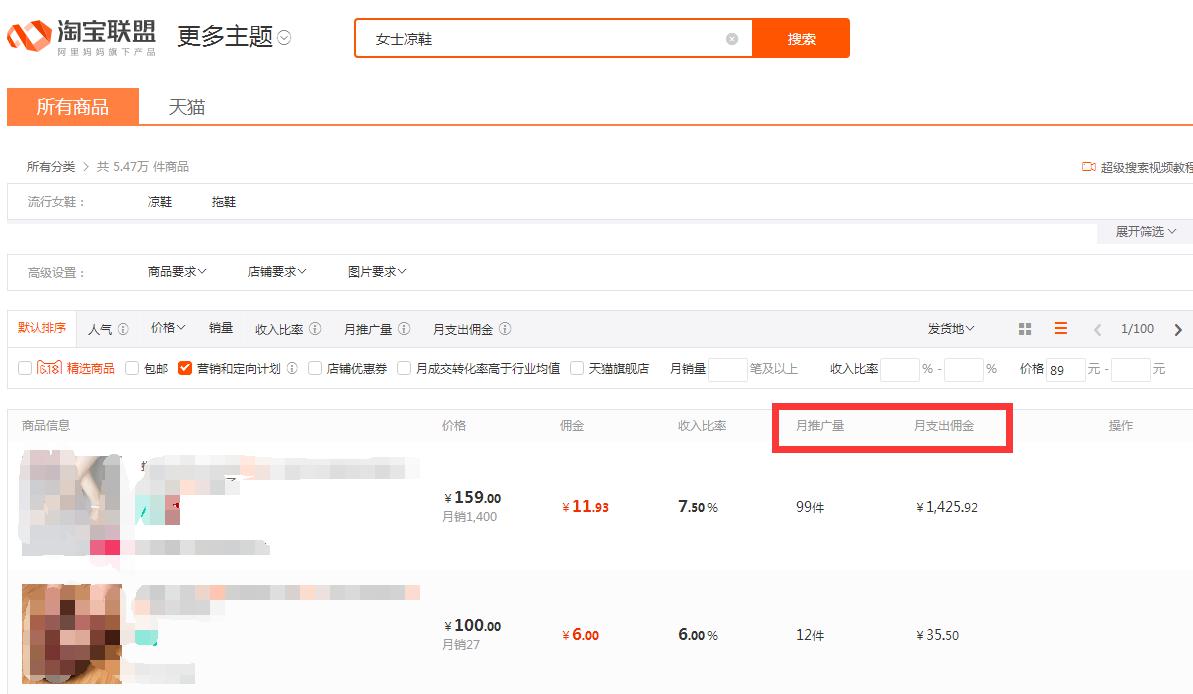Select the 默认排序 sort tab
The image size is (1193, 694).
(x=40, y=328)
